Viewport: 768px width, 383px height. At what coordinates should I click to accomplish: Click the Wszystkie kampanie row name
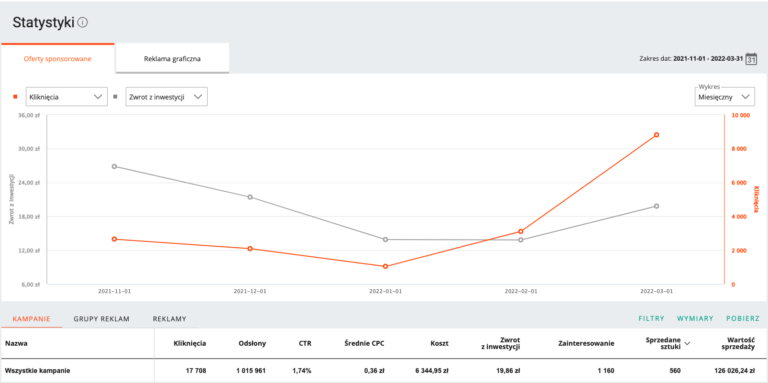[38, 371]
